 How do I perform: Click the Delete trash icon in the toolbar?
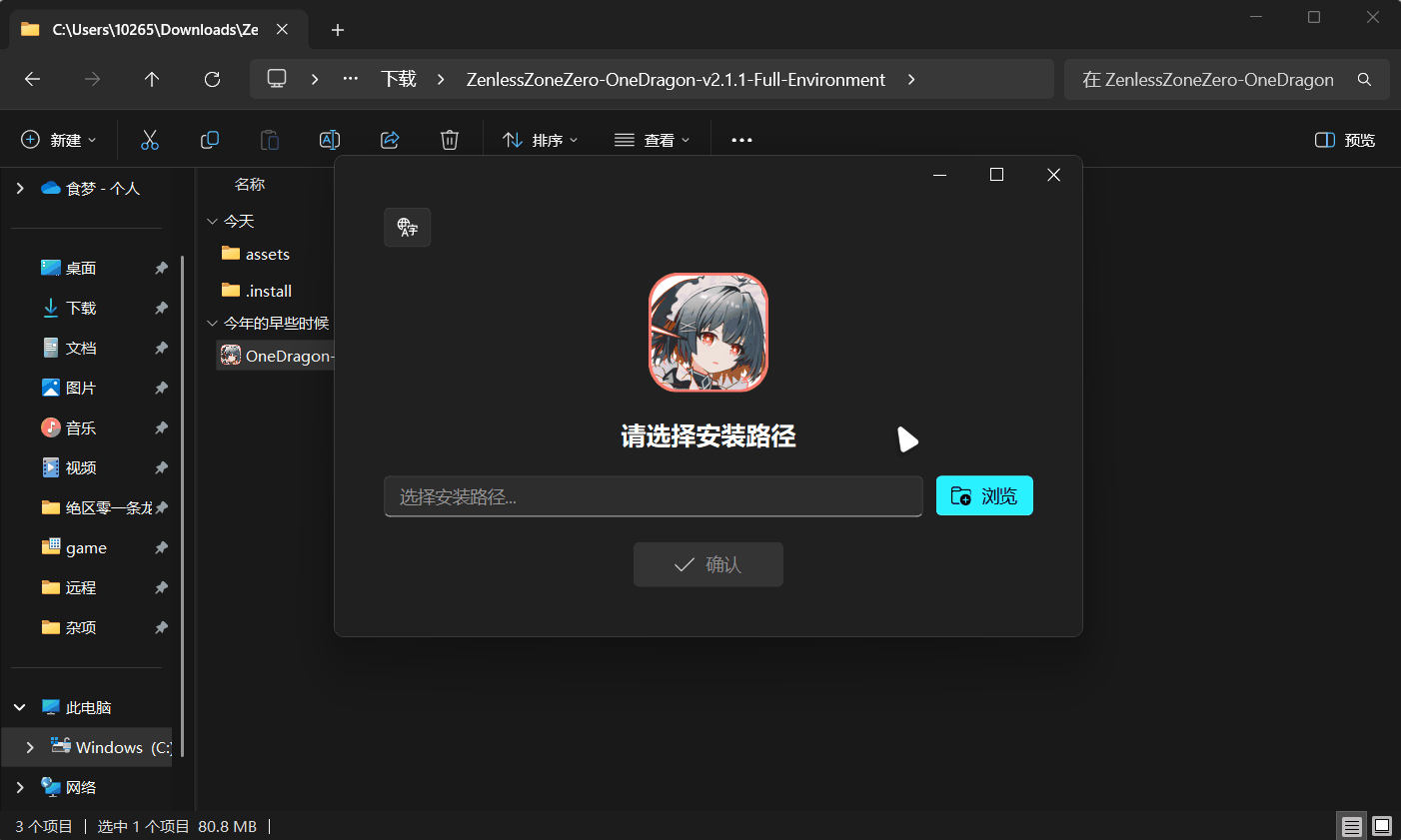450,140
